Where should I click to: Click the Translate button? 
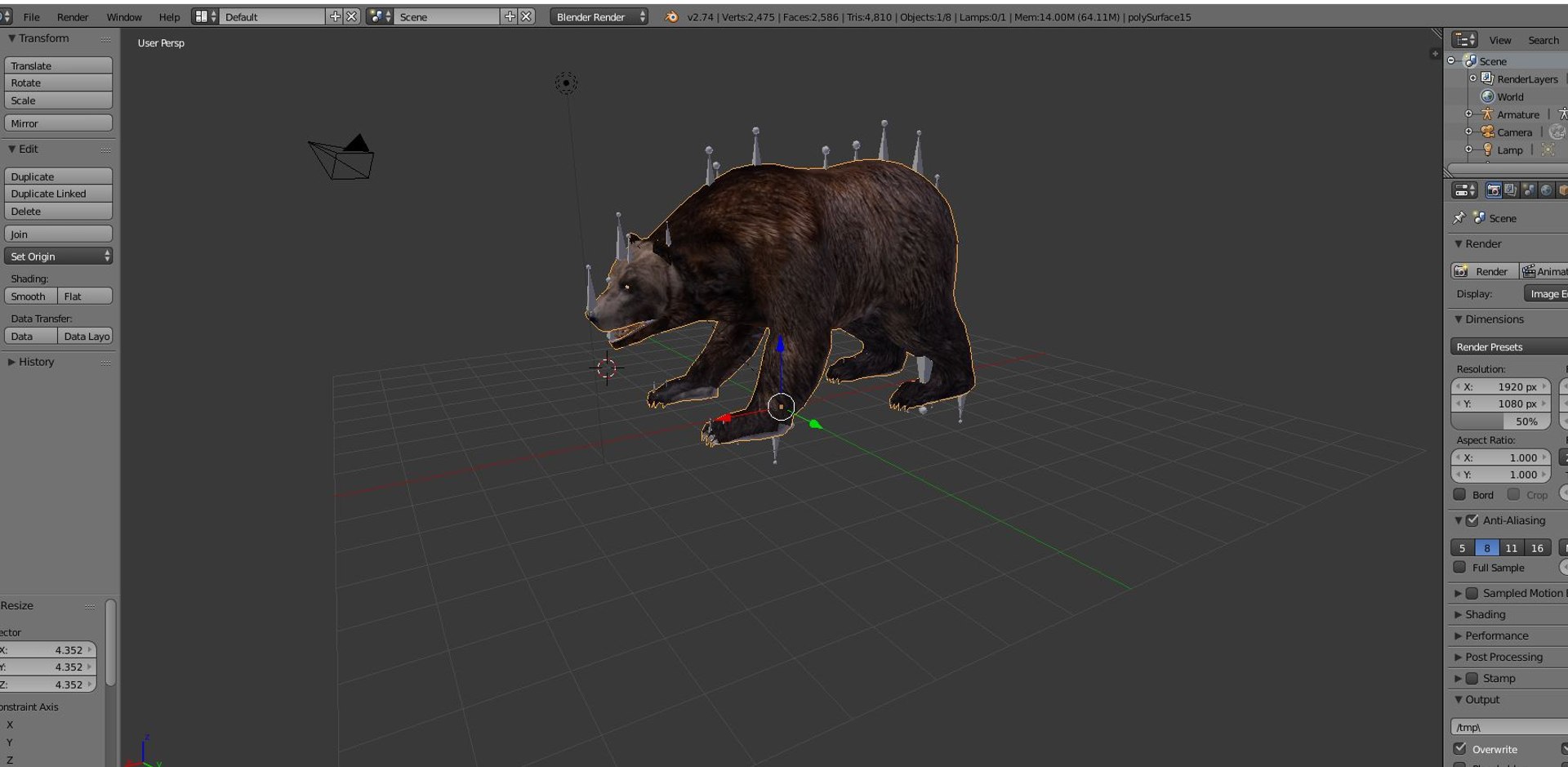[58, 65]
